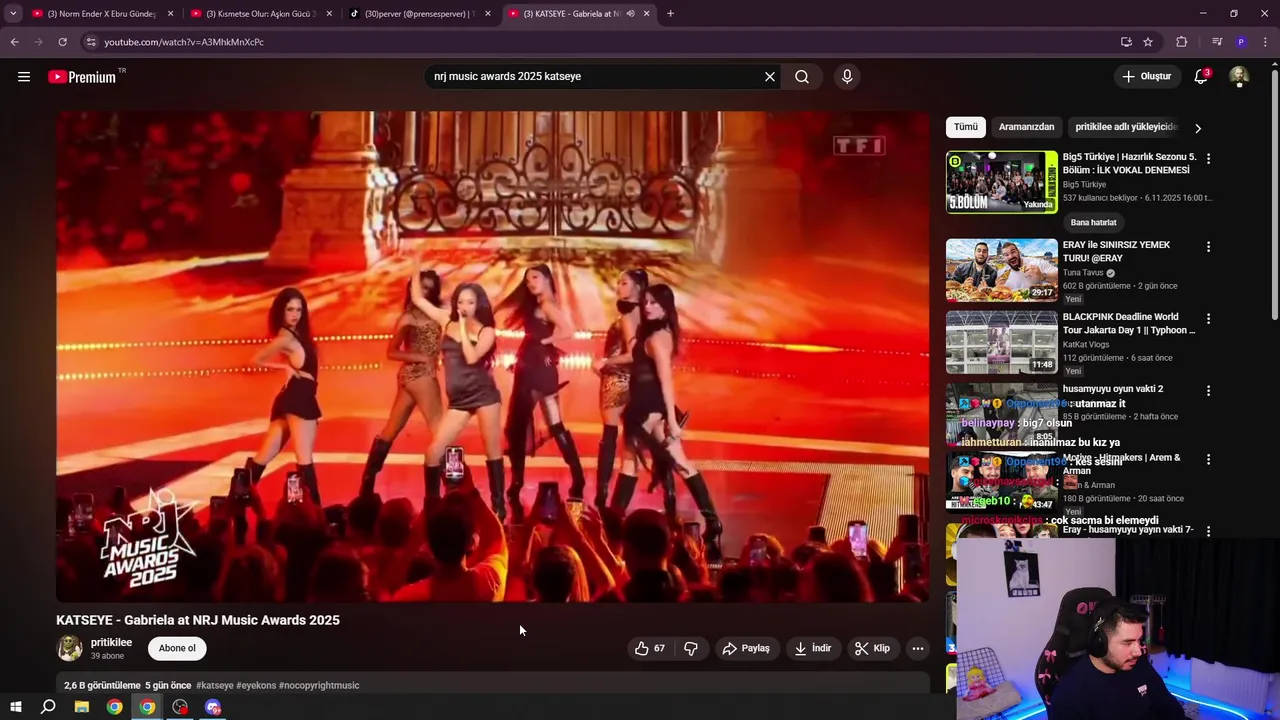Screen dimensions: 1280x720
Task: Open File Explorer from the taskbar
Action: [82, 707]
